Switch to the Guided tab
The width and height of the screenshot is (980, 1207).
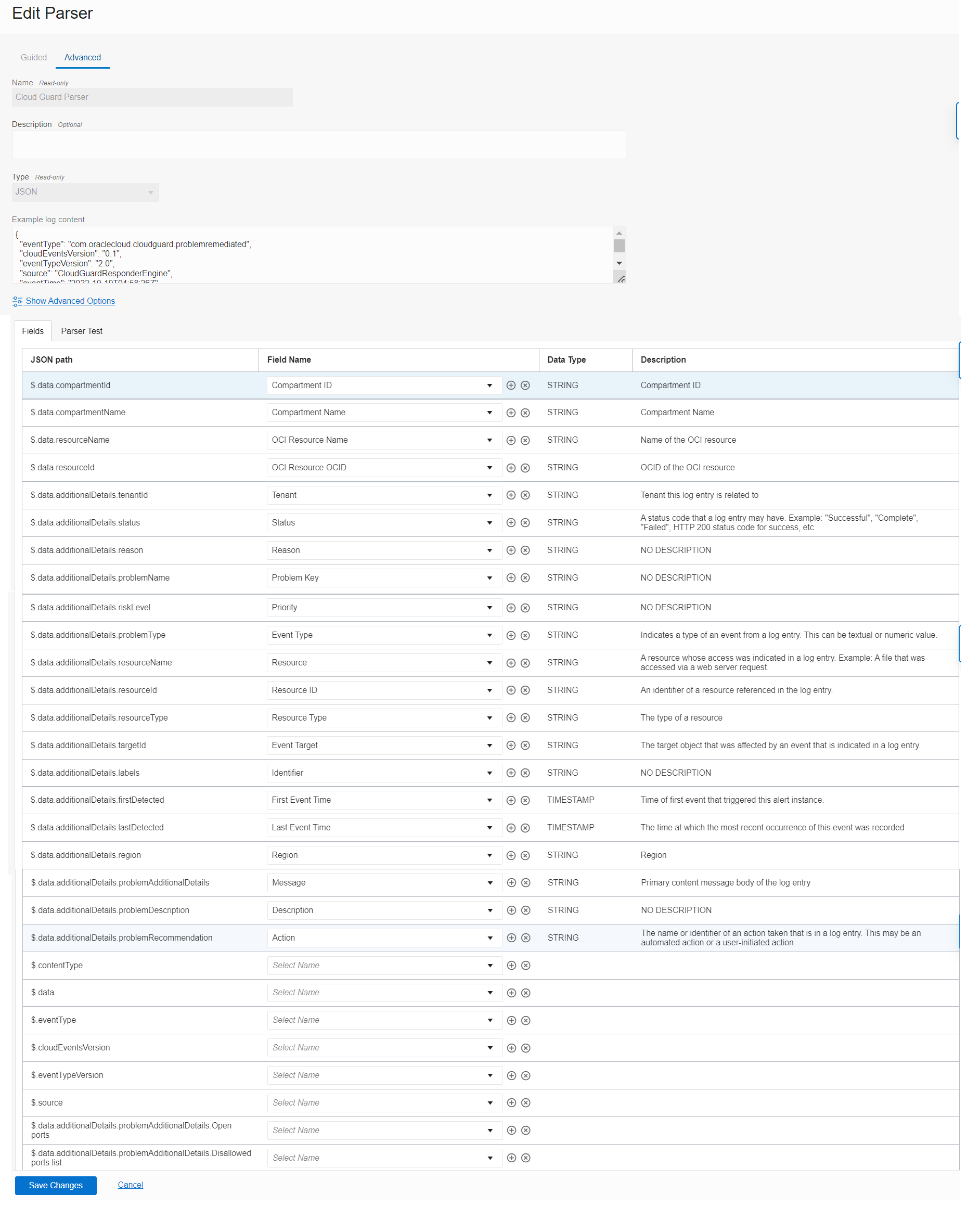[34, 57]
